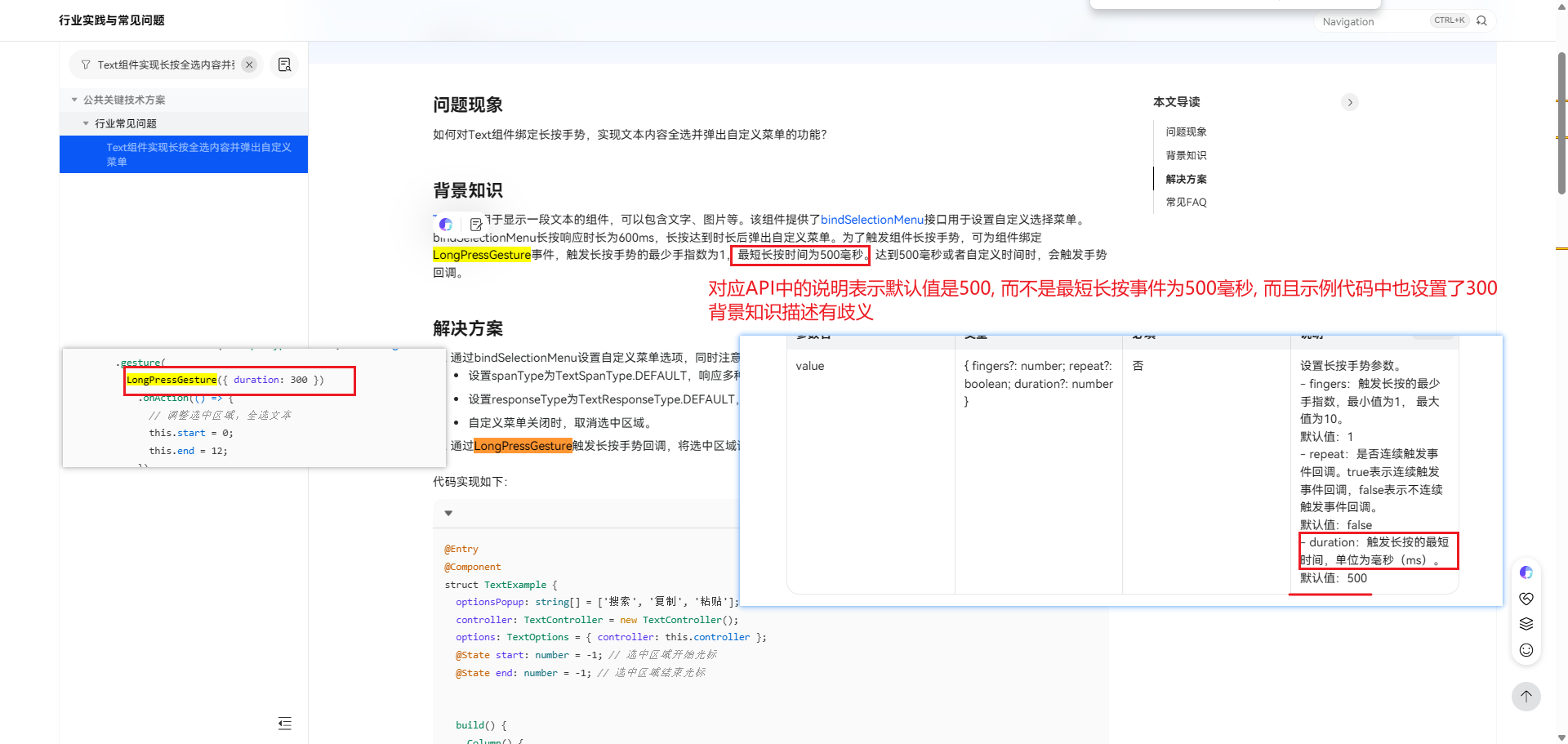This screenshot has width=1568, height=744.
Task: Click the back-to-top arrow button
Action: pos(1526,697)
